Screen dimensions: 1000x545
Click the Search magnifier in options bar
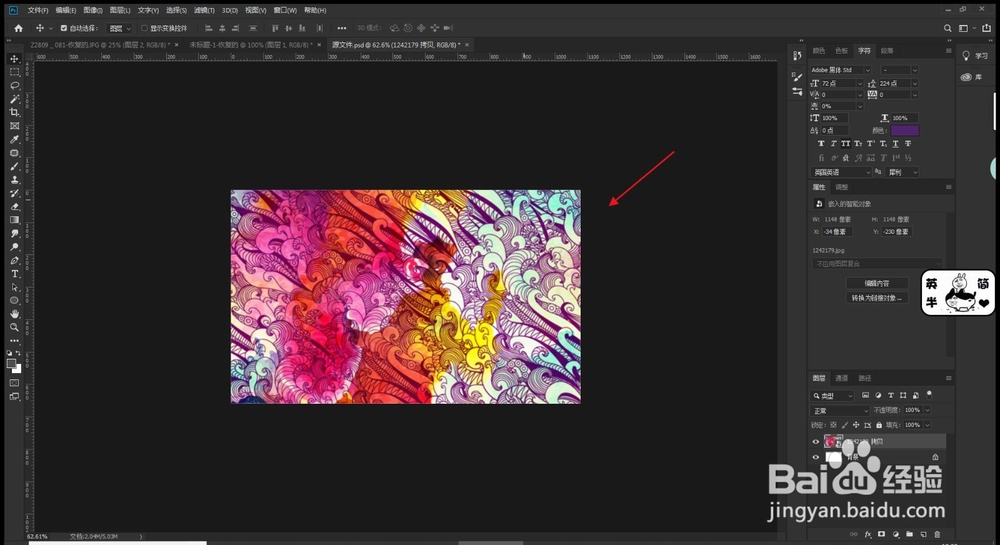pos(948,28)
